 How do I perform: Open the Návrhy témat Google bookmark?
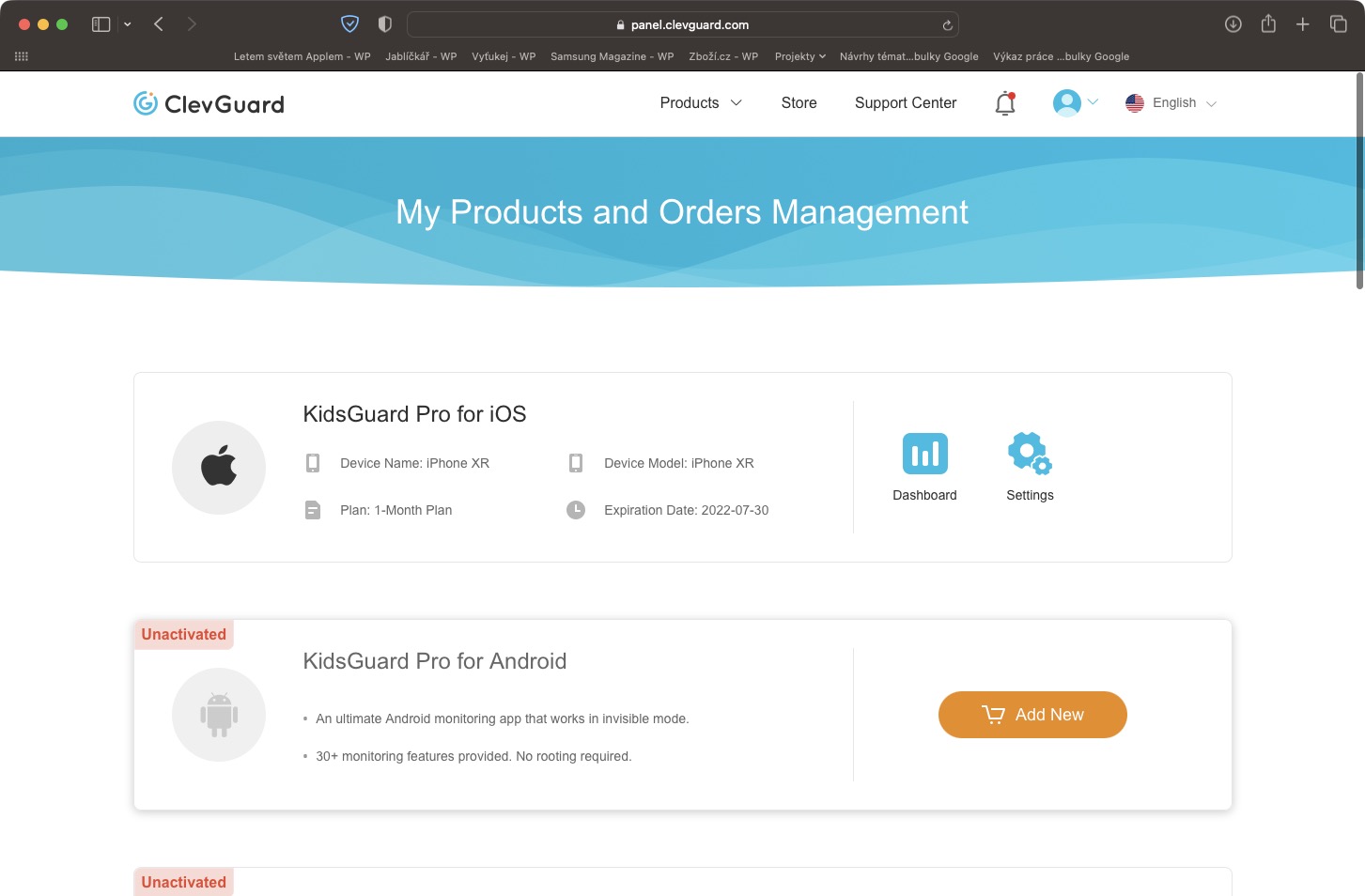(x=909, y=56)
